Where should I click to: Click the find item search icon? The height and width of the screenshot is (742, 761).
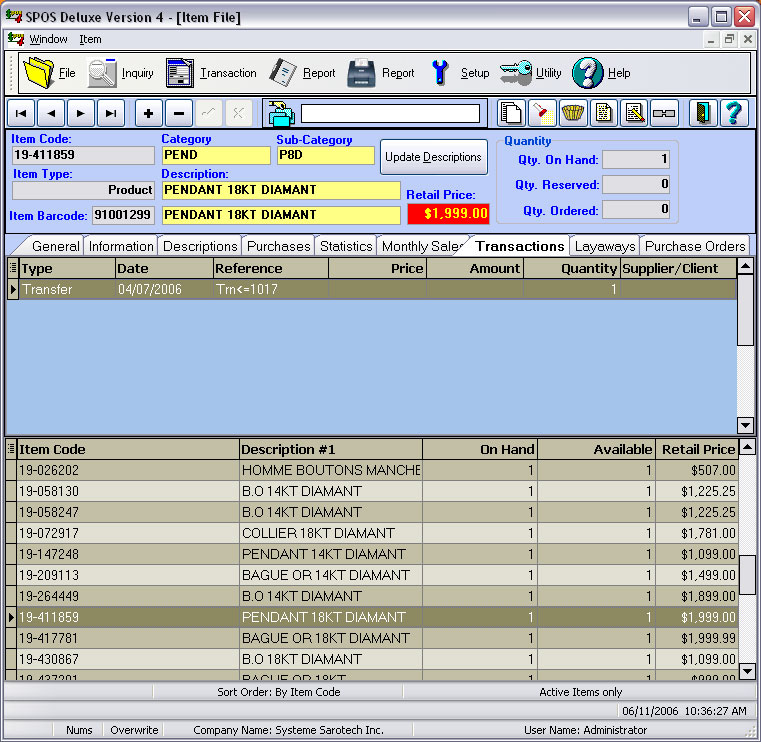tap(281, 114)
